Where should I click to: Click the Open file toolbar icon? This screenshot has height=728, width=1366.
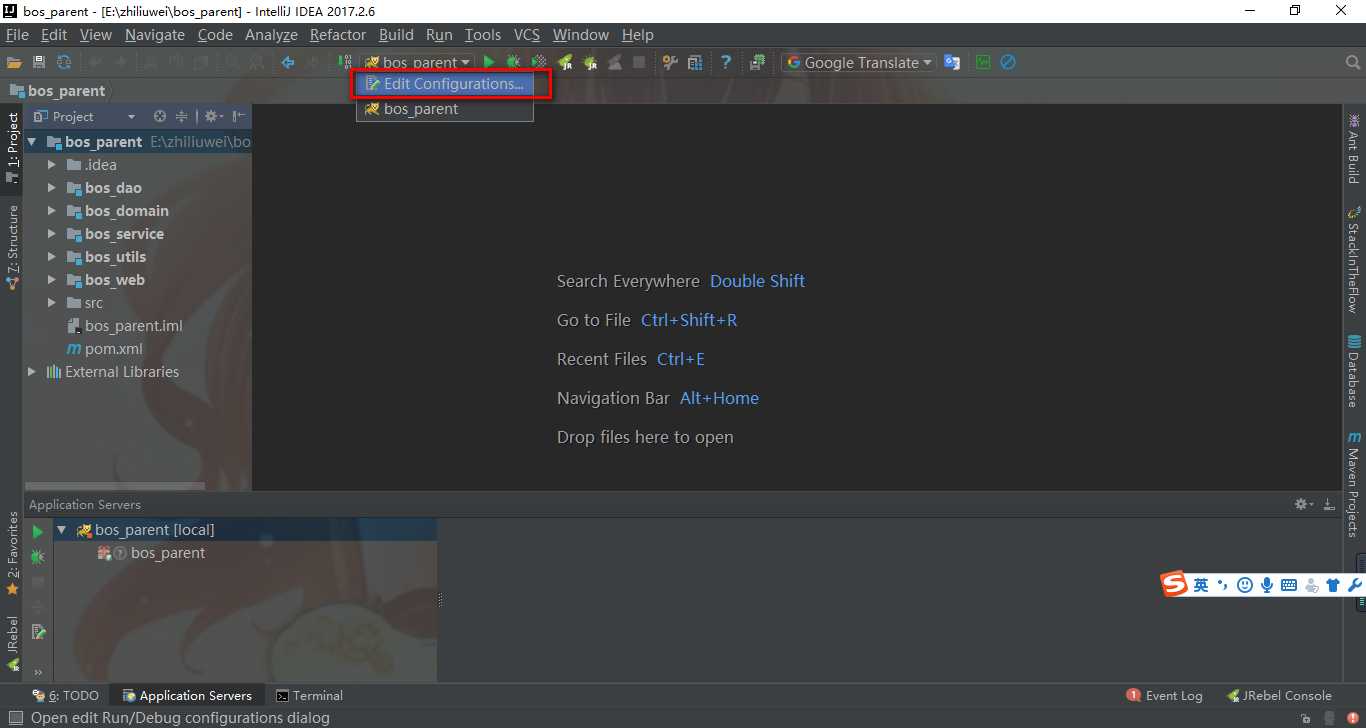(x=14, y=62)
